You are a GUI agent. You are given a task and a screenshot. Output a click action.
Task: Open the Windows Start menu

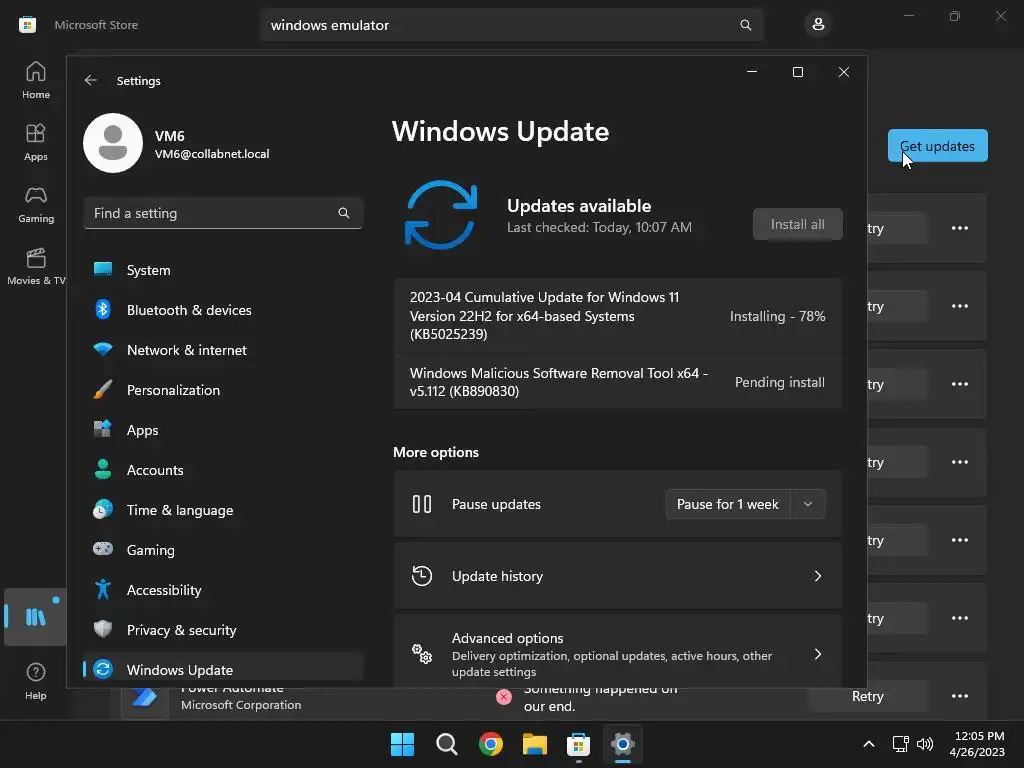tap(402, 744)
